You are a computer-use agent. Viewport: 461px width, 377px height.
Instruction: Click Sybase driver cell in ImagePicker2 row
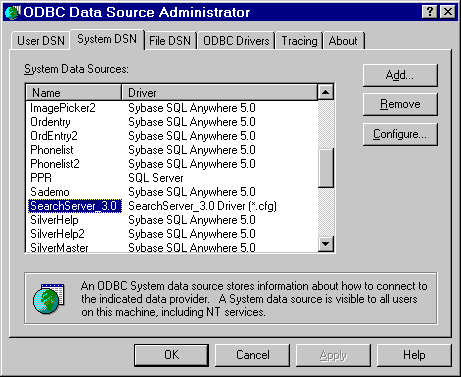pos(192,108)
